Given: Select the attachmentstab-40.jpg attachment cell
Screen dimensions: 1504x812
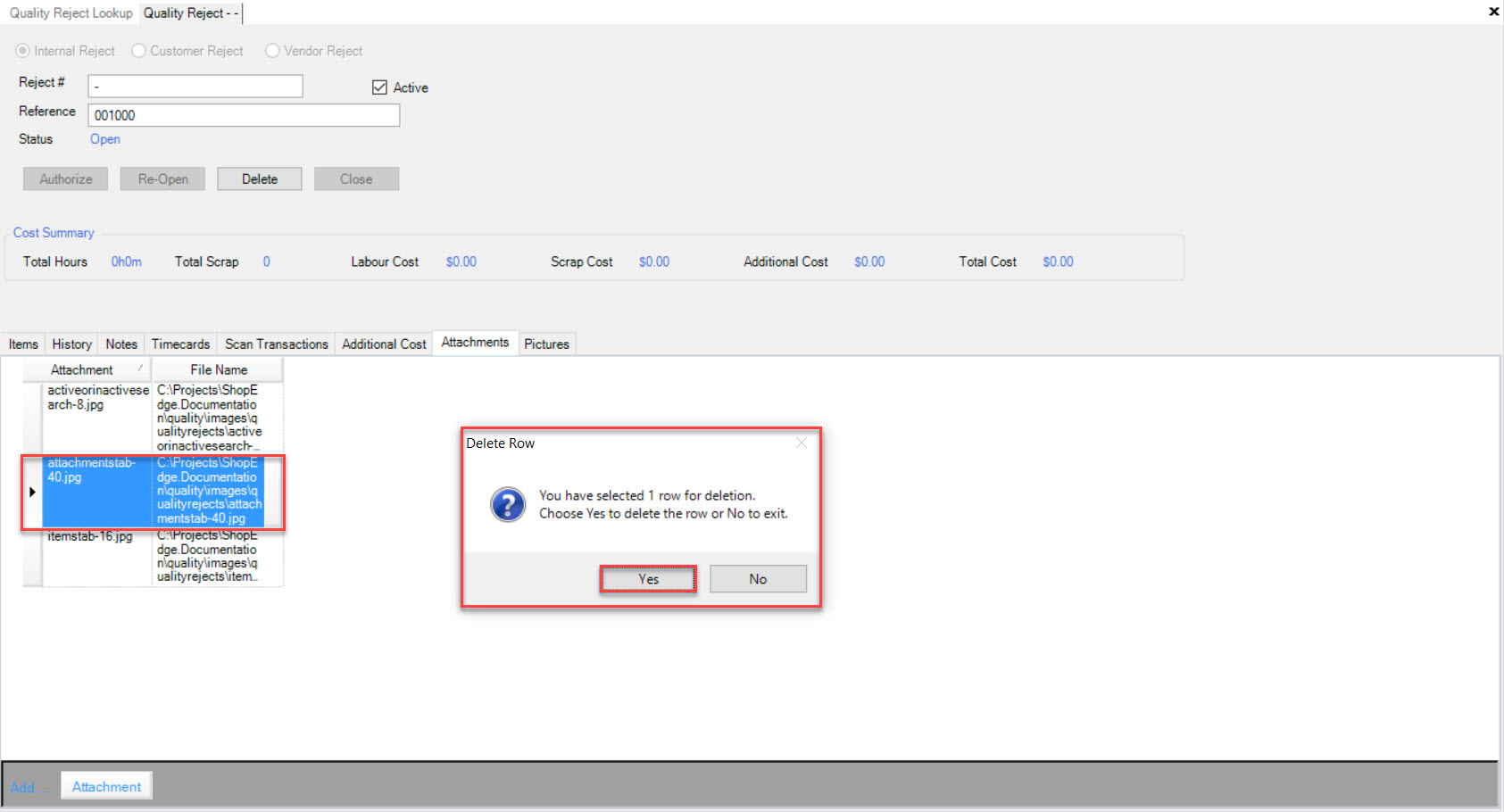Looking at the screenshot, I should [x=96, y=491].
